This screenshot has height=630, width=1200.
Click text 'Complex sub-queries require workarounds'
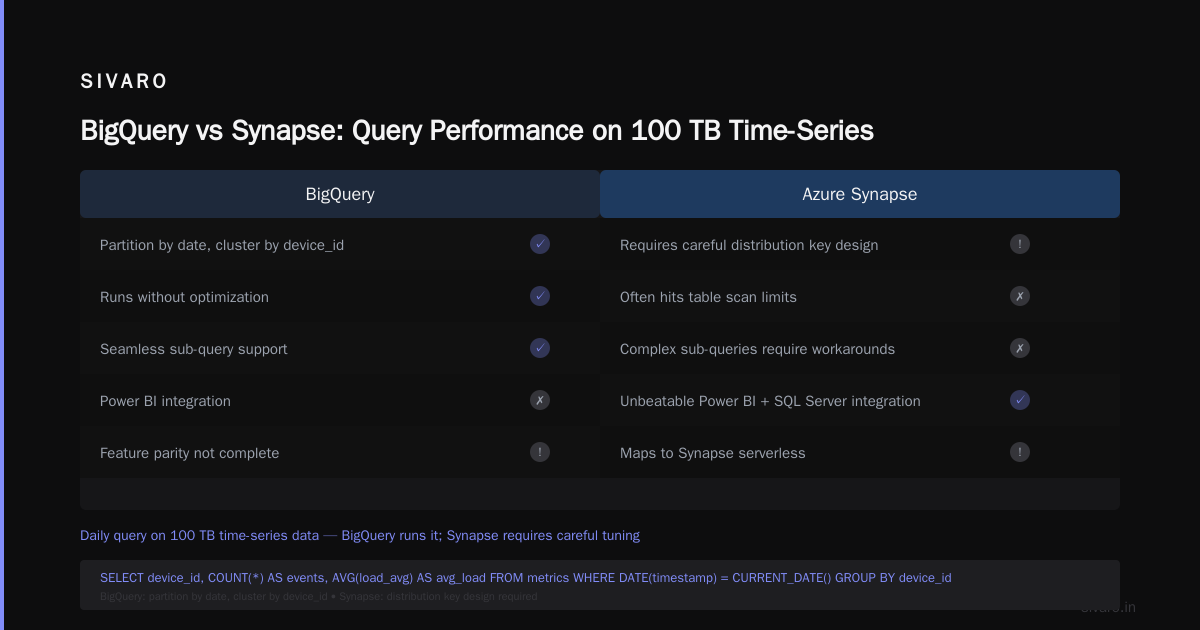(757, 349)
